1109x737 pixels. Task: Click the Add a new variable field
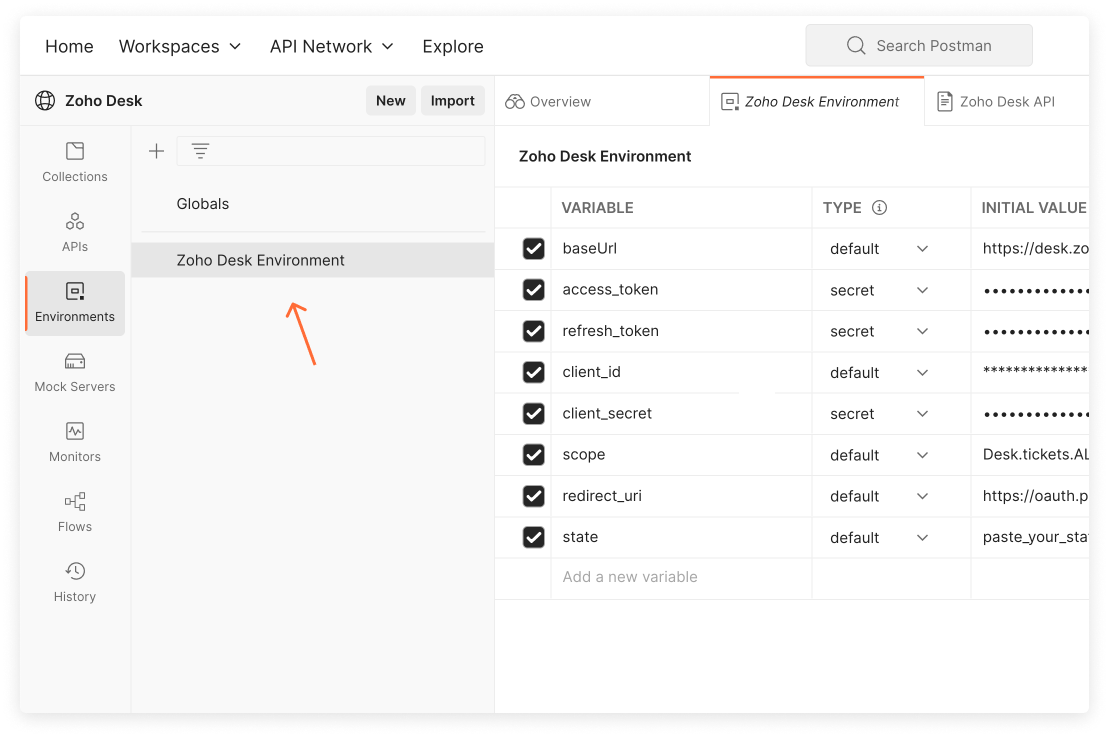click(681, 577)
